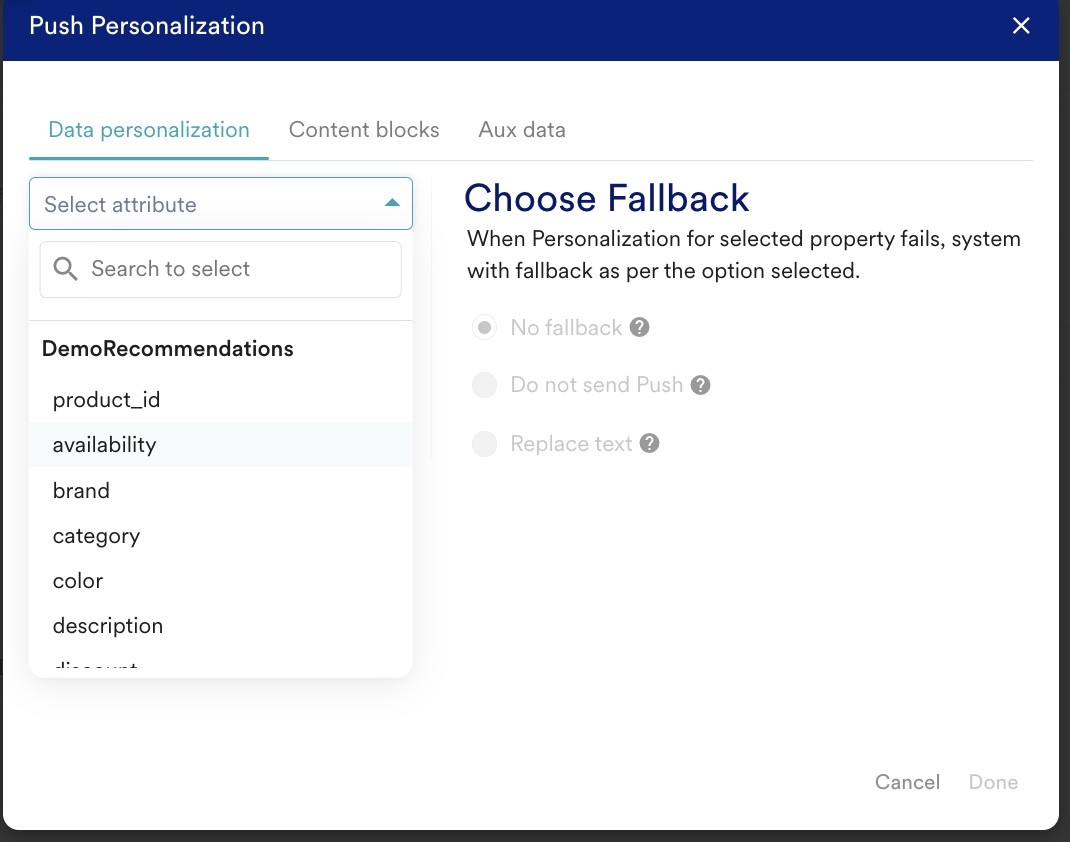Pick product_id from the attribute list
The width and height of the screenshot is (1070, 842).
click(x=220, y=400)
